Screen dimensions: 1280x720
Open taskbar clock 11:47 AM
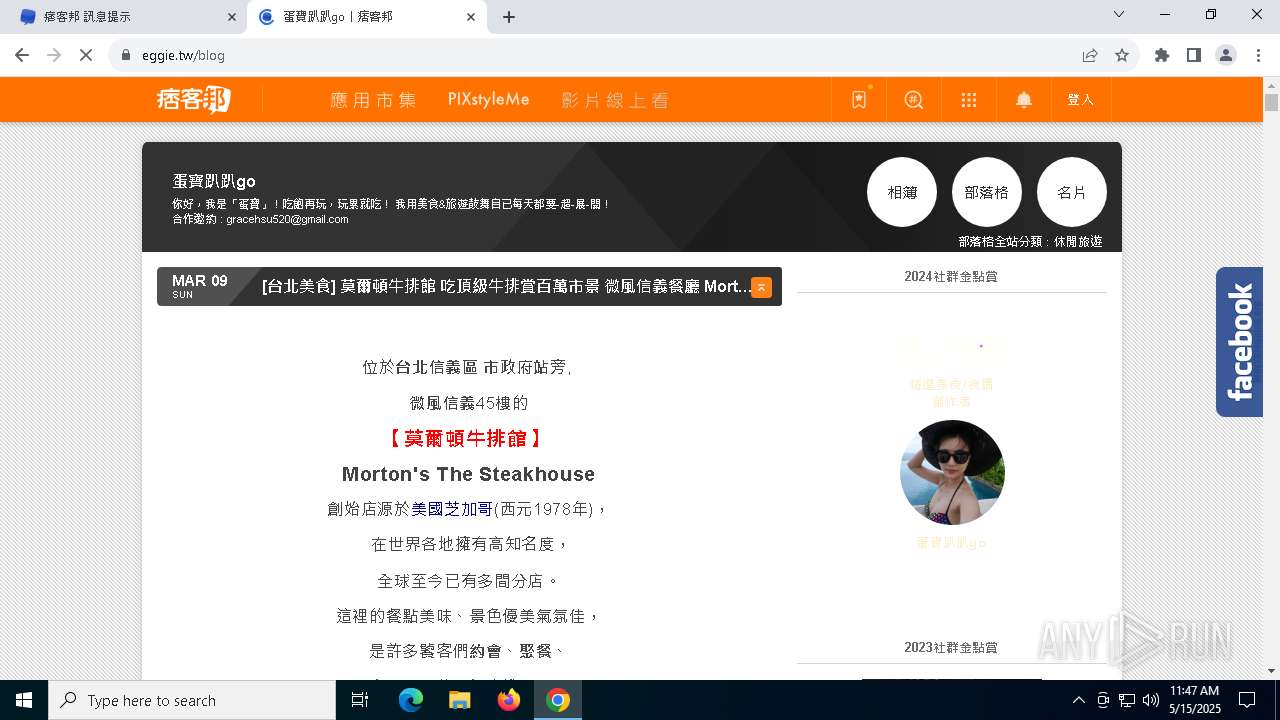point(1195,700)
